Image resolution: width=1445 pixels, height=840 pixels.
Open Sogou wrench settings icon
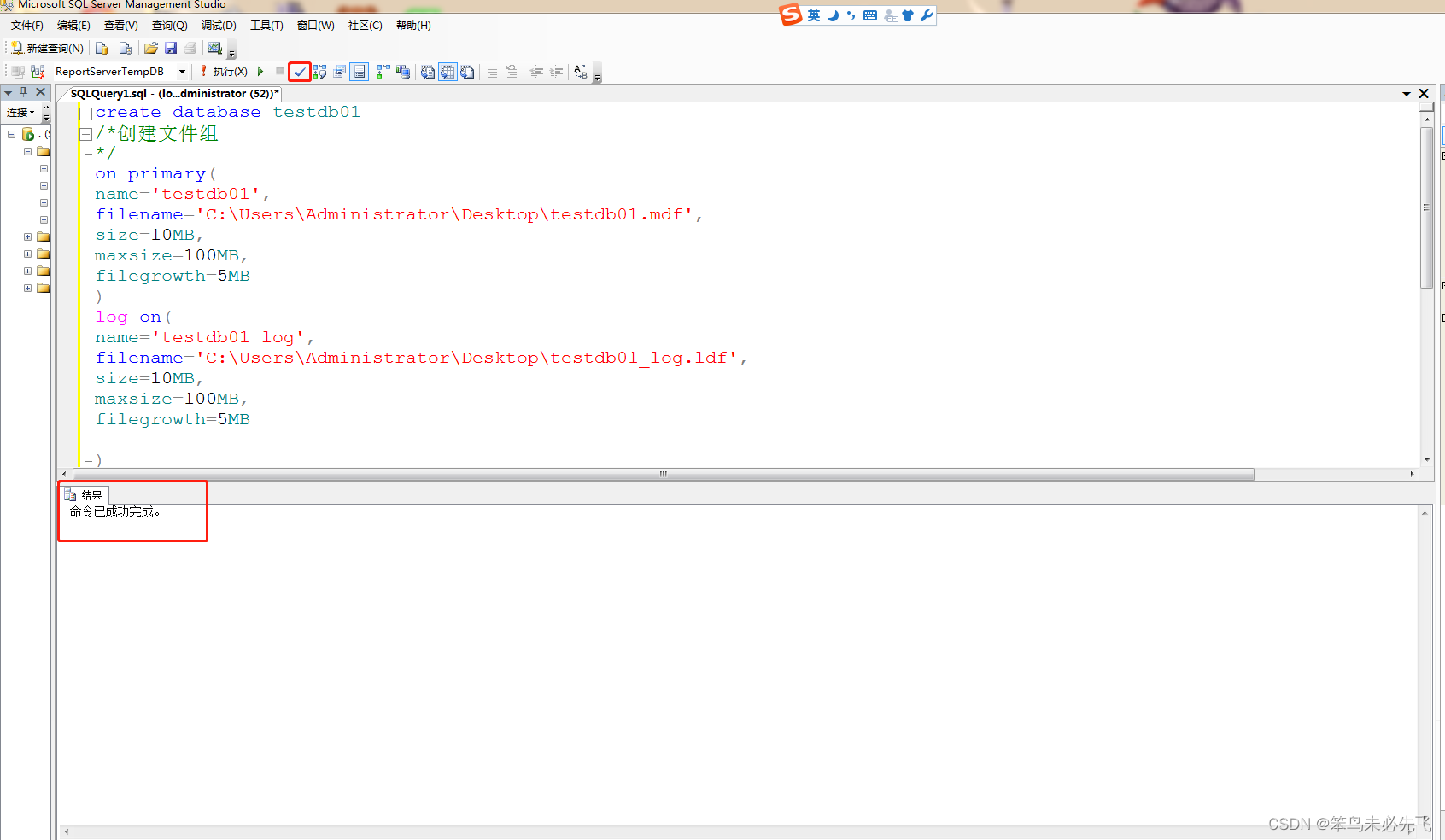pos(926,15)
